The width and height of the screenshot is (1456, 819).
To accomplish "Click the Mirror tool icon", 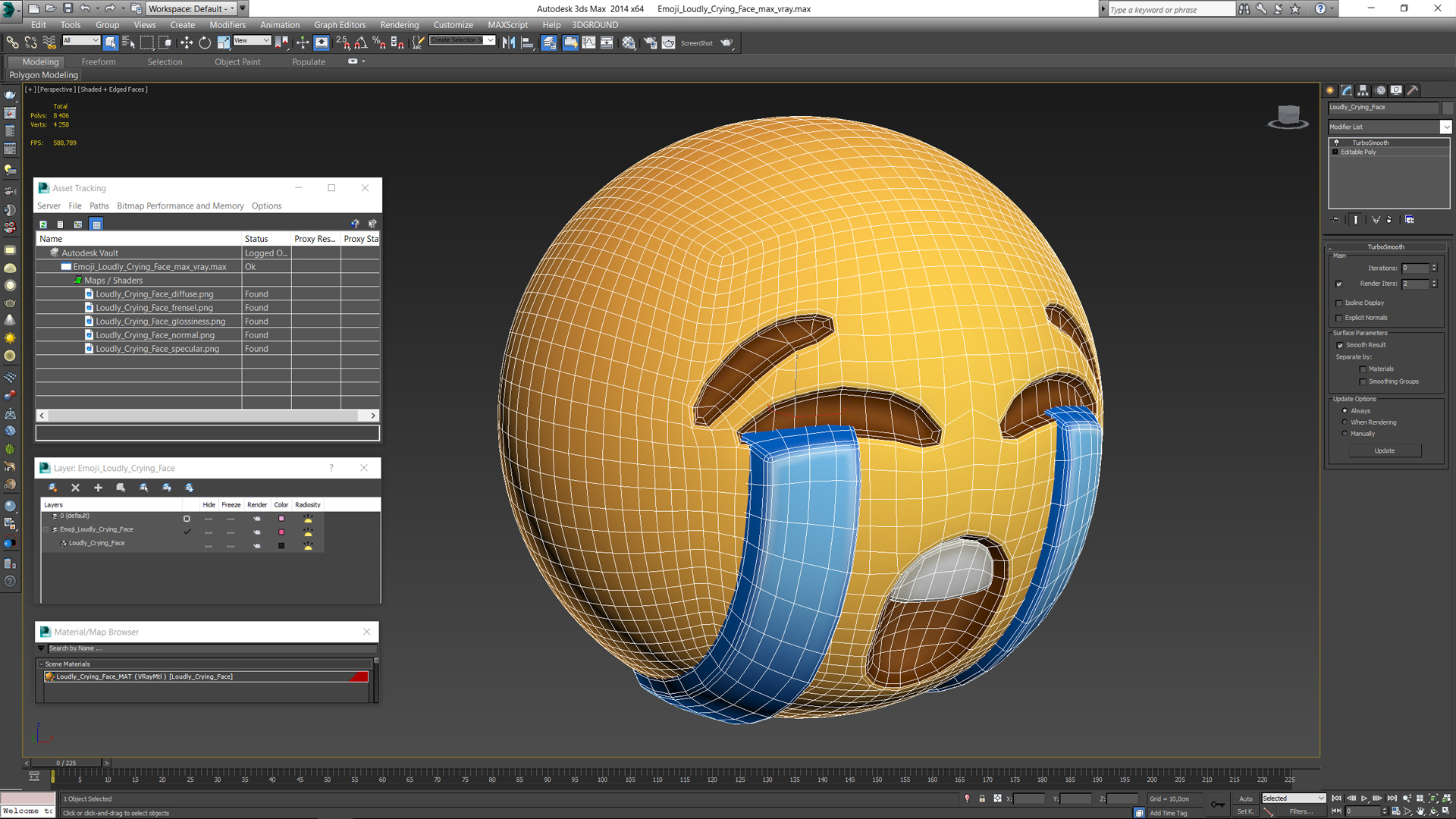I will point(509,43).
